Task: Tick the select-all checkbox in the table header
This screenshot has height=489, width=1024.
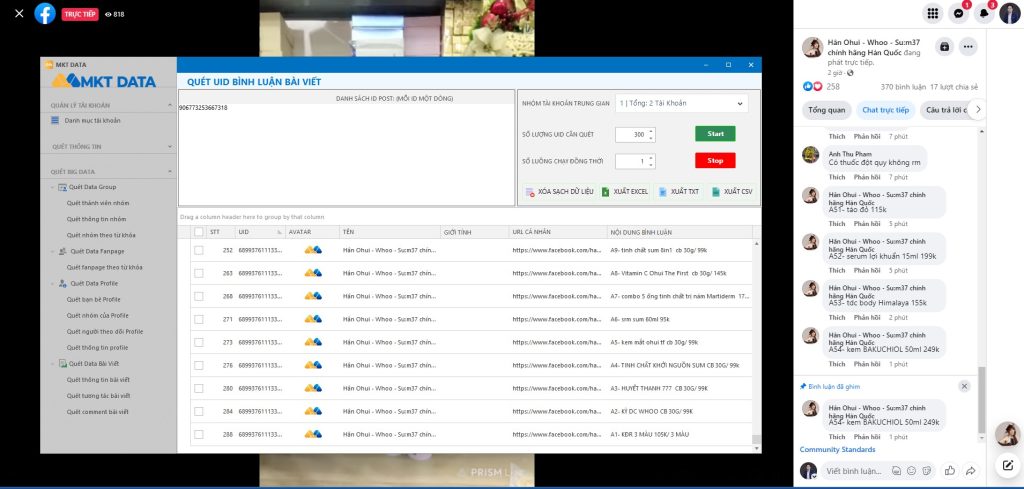Action: click(199, 232)
